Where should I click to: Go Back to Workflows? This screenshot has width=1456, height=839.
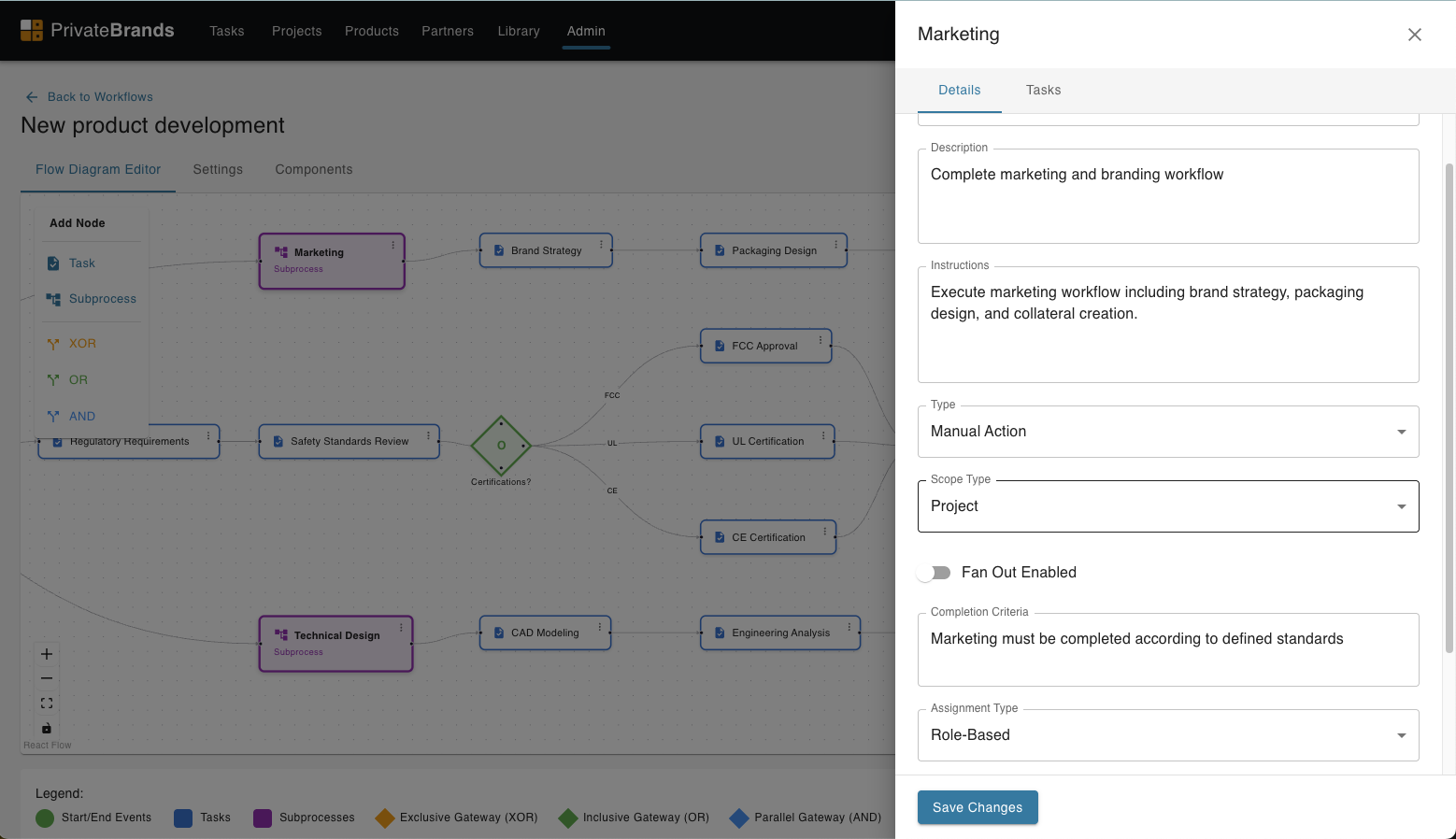point(89,96)
